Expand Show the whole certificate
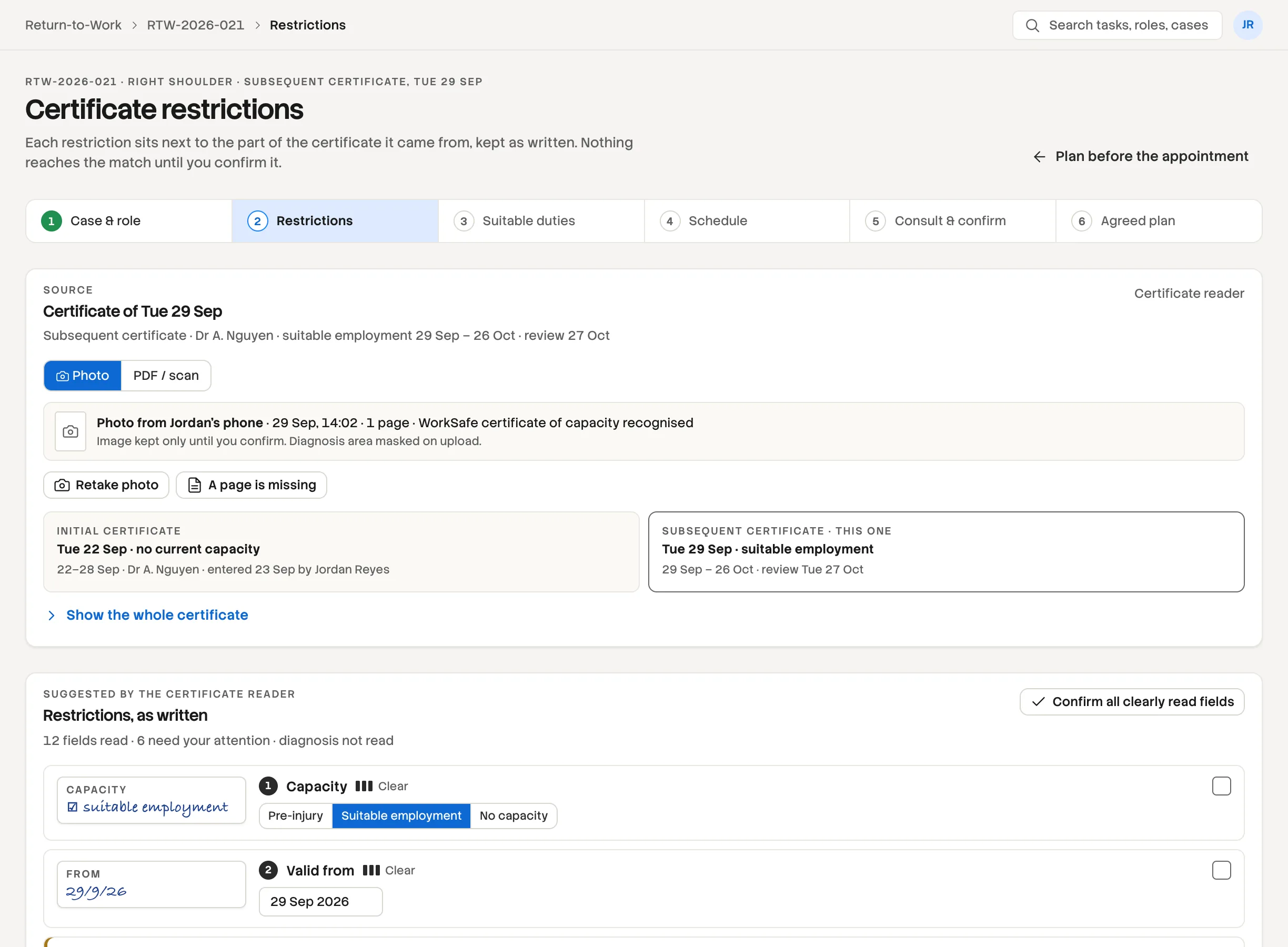 pyautogui.click(x=147, y=615)
